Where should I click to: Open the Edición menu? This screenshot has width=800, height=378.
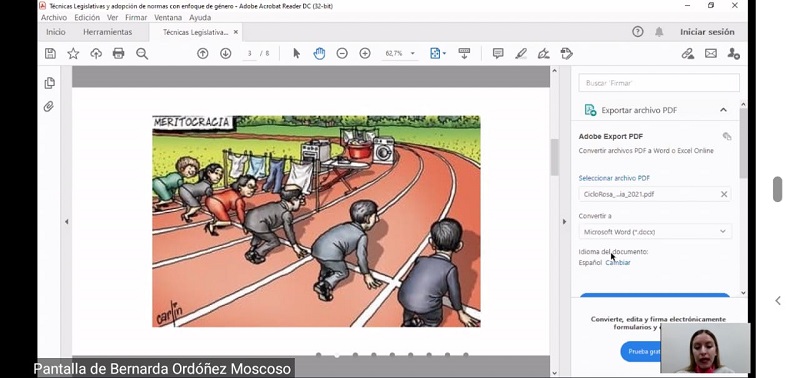point(87,17)
